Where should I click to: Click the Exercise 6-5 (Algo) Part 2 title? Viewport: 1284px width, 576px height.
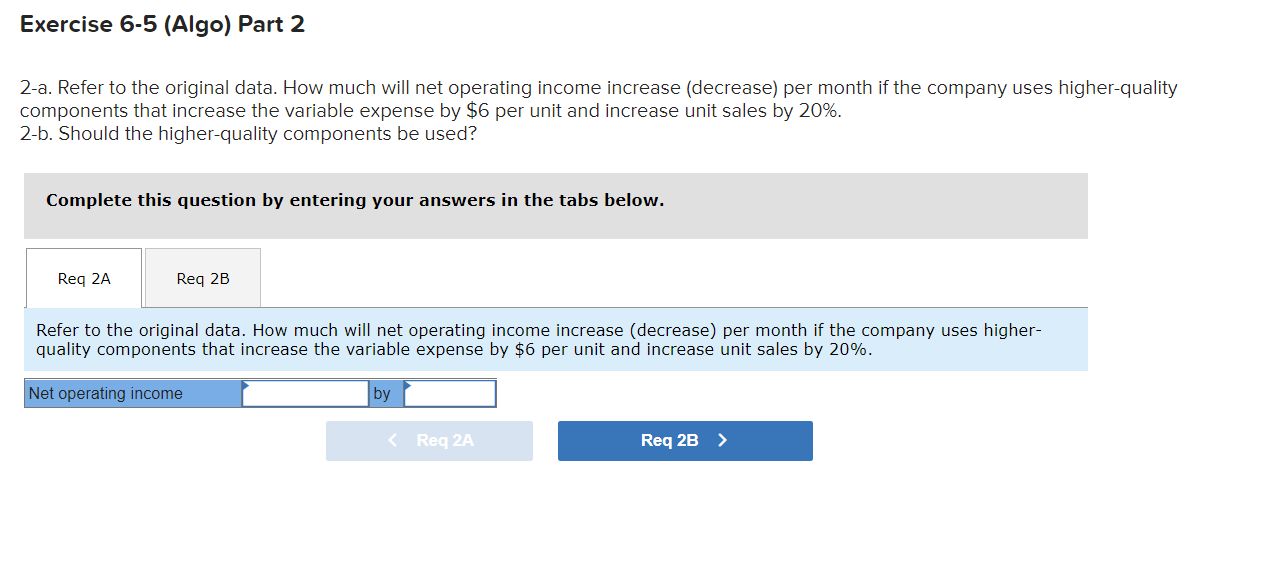[x=162, y=23]
